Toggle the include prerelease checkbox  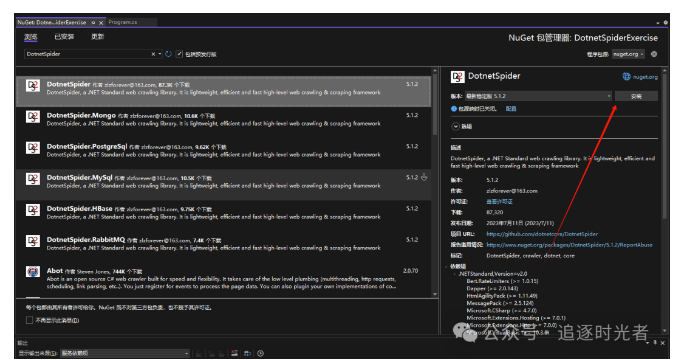pyautogui.click(x=179, y=54)
